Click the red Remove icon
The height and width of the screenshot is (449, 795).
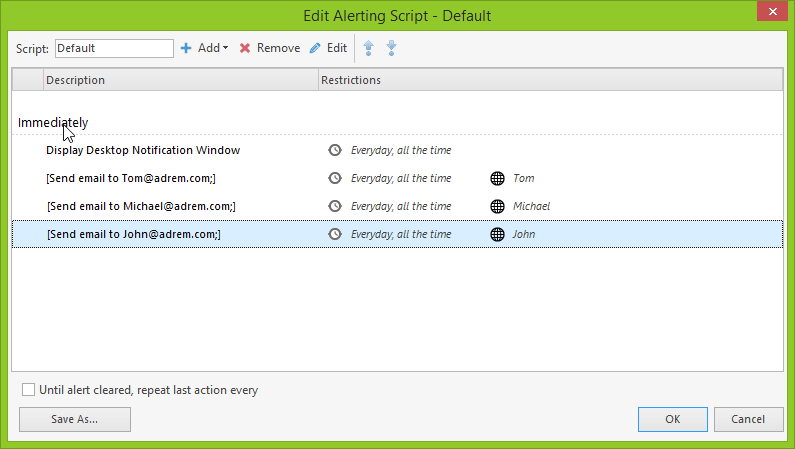coord(245,48)
